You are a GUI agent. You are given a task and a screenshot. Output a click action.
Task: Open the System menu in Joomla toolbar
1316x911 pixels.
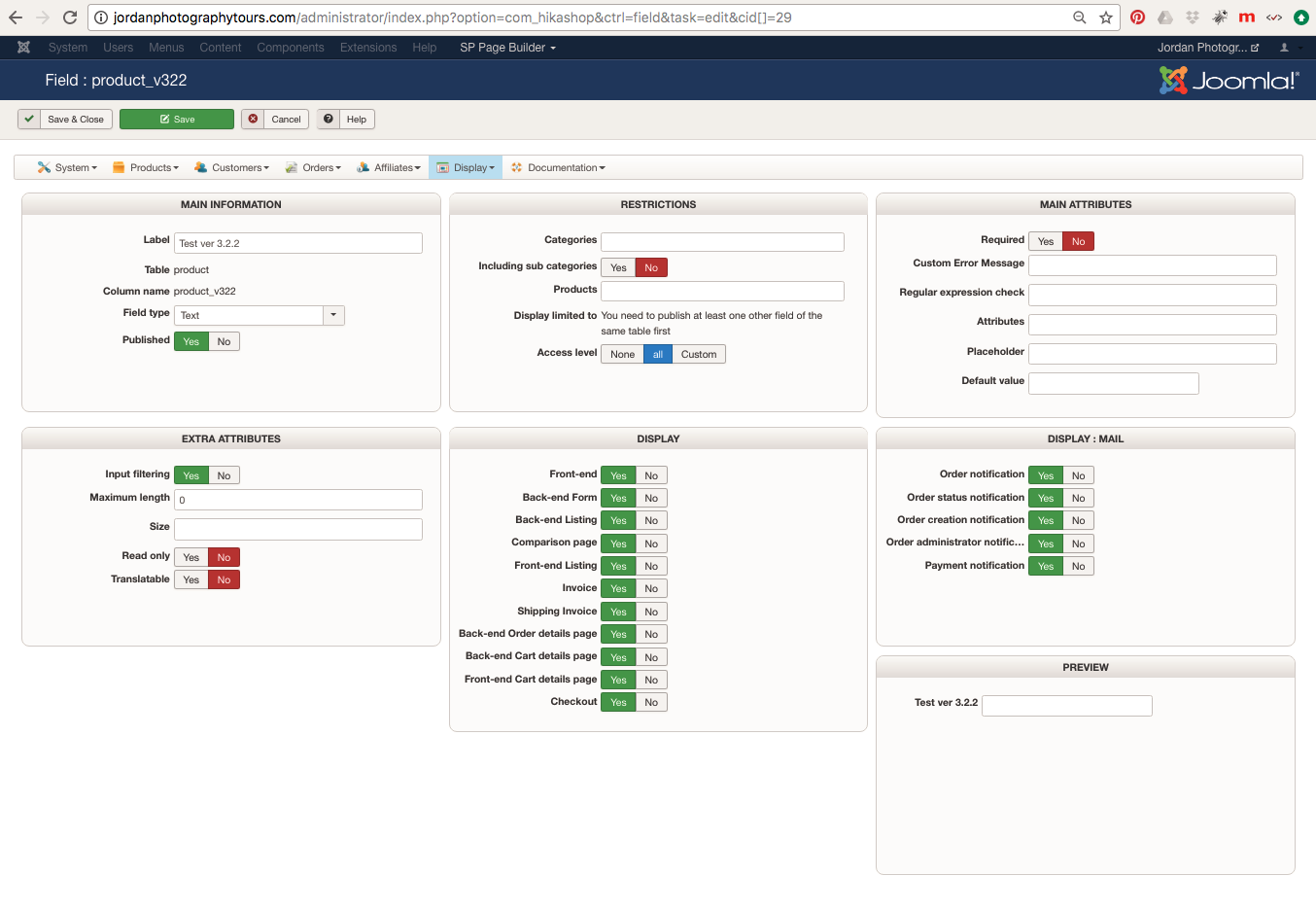tap(68, 48)
